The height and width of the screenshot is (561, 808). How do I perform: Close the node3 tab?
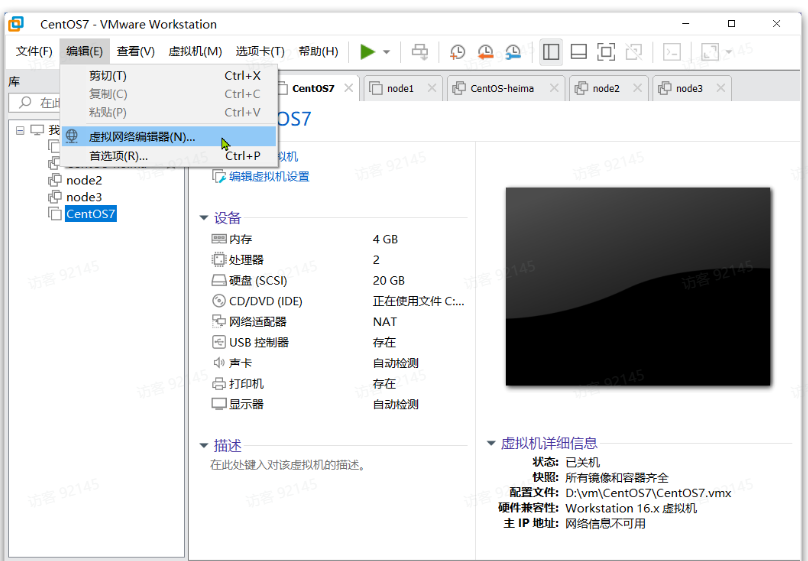[721, 88]
